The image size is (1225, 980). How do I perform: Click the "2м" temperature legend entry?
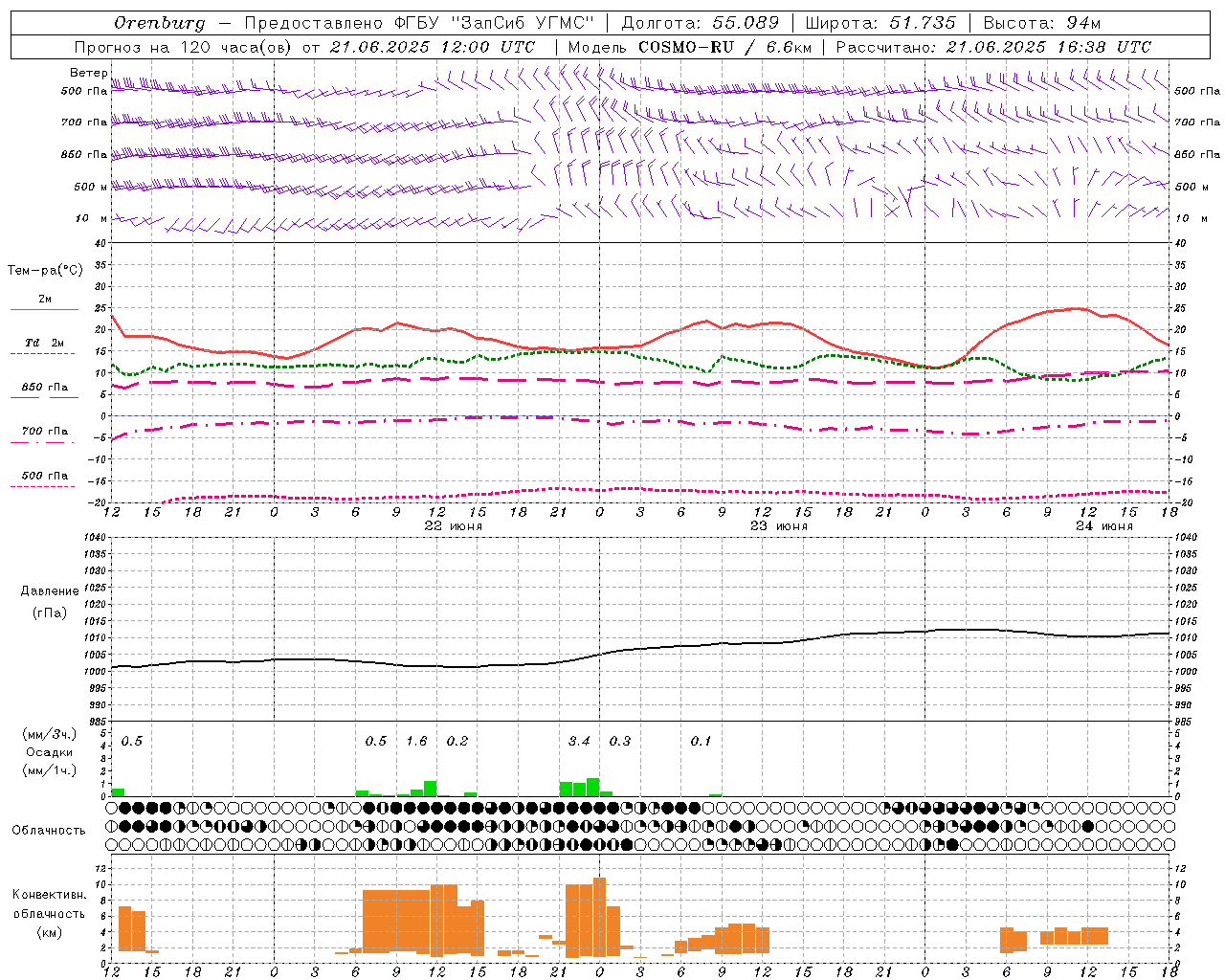tap(45, 300)
